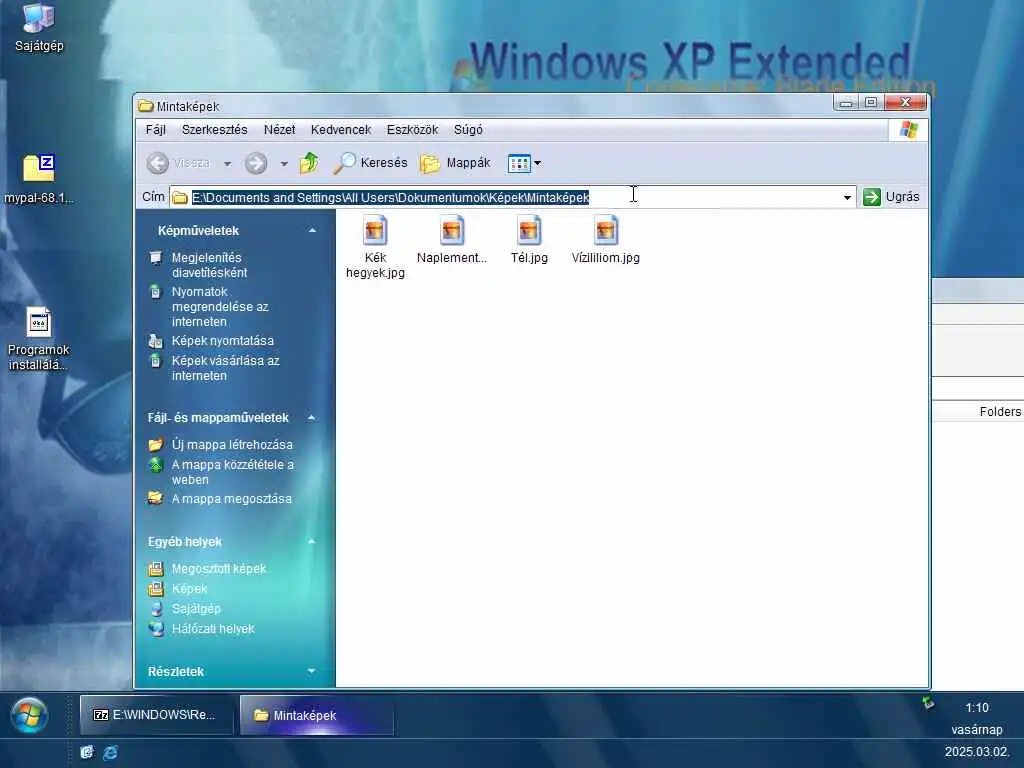
Task: Select the mypal-68.1... desktop icon
Action: [39, 180]
